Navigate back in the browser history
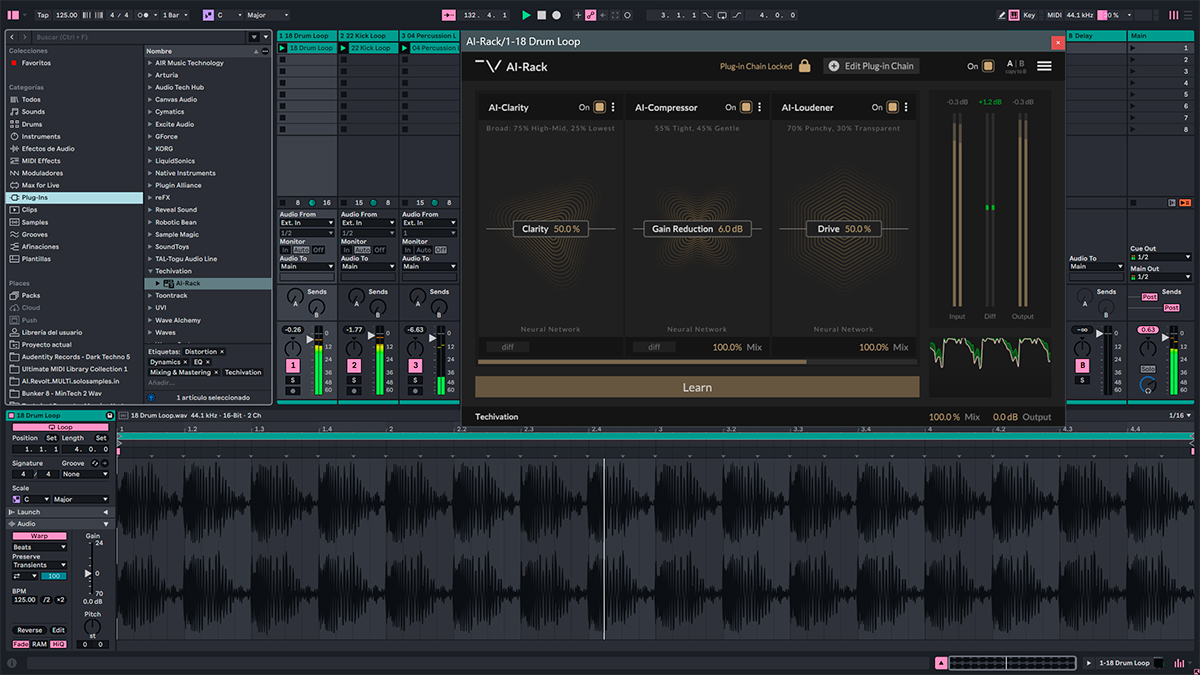The image size is (1200, 675). (x=12, y=37)
